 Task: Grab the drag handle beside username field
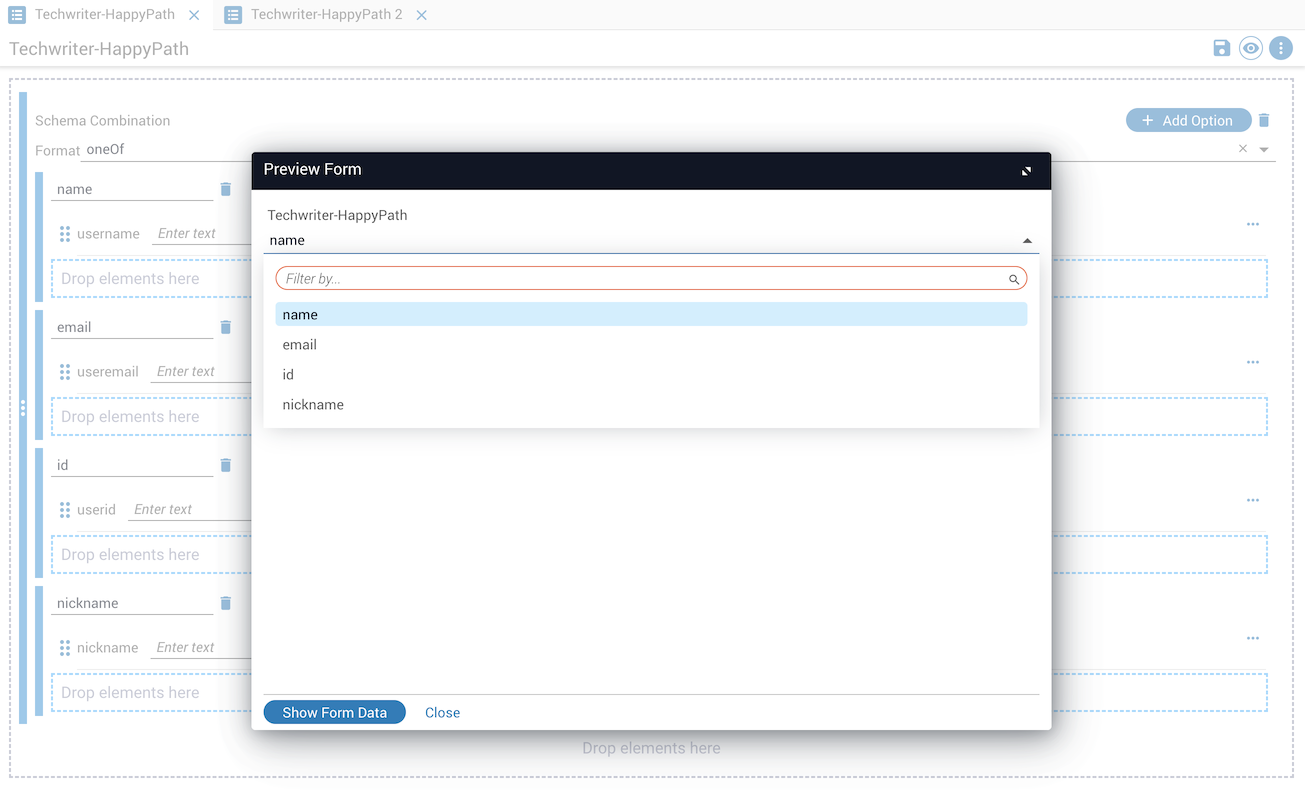[x=65, y=234]
